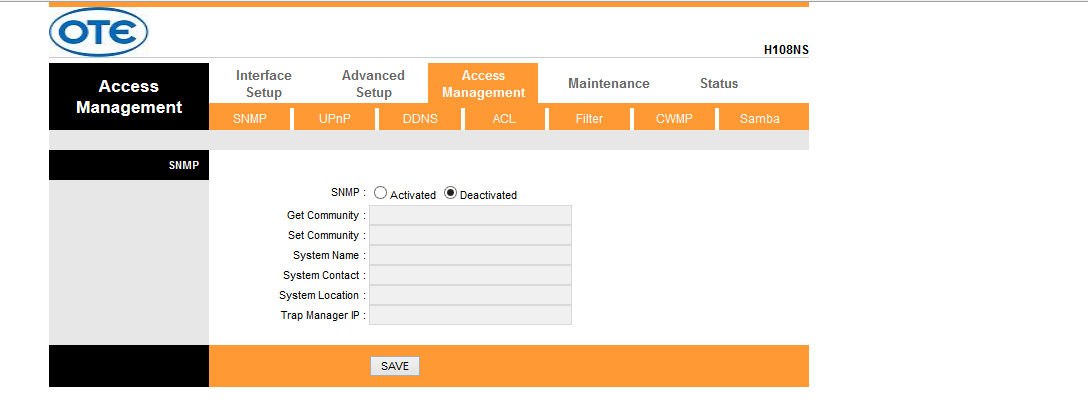Click the OTE logo

pyautogui.click(x=99, y=32)
